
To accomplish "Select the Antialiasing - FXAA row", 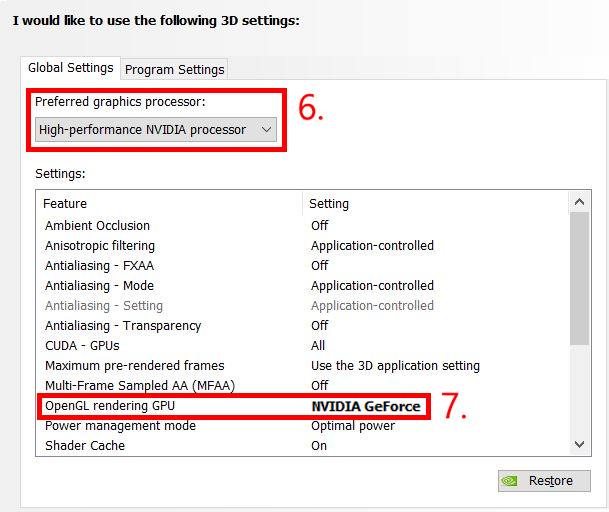I will point(303,266).
